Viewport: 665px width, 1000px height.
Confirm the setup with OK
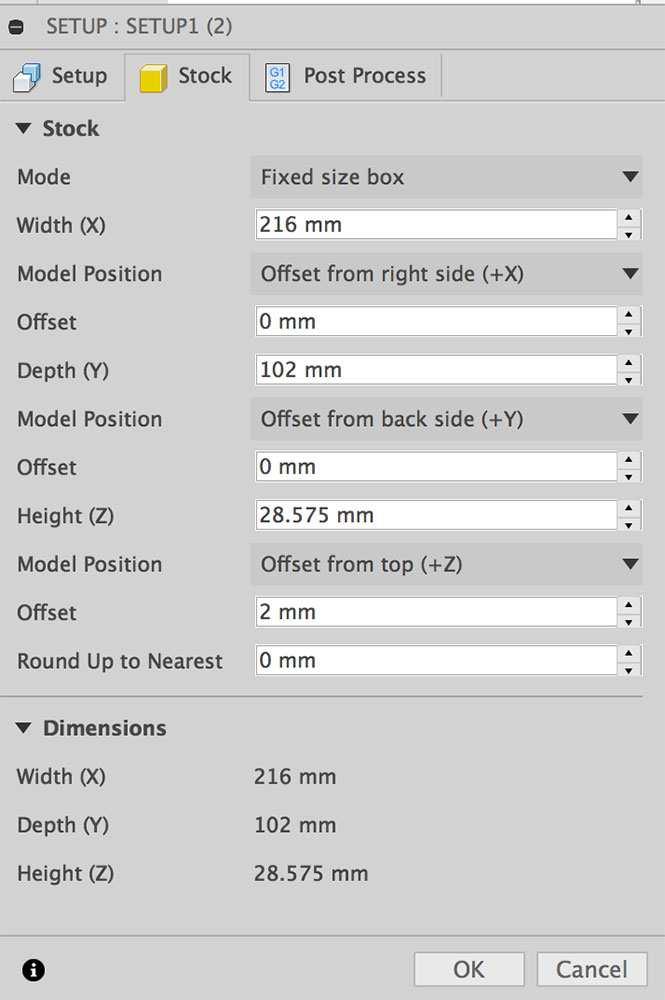(469, 969)
